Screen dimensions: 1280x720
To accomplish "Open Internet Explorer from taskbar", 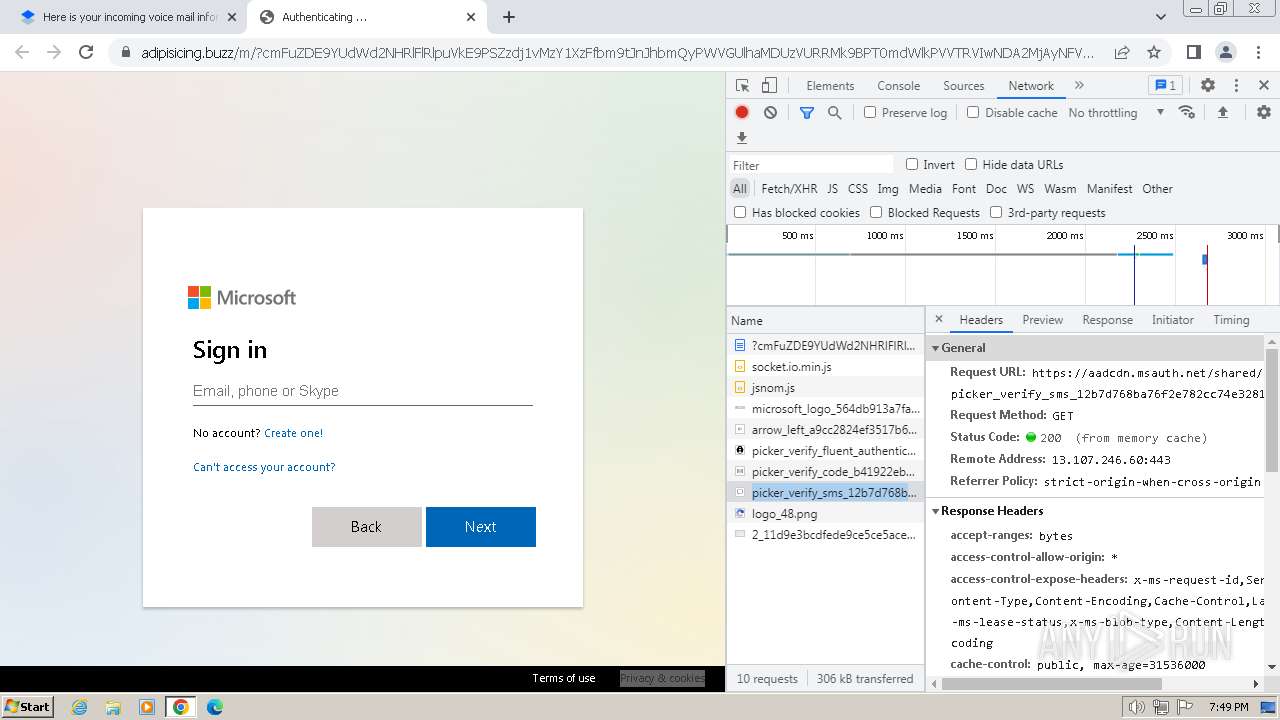I will (79, 707).
